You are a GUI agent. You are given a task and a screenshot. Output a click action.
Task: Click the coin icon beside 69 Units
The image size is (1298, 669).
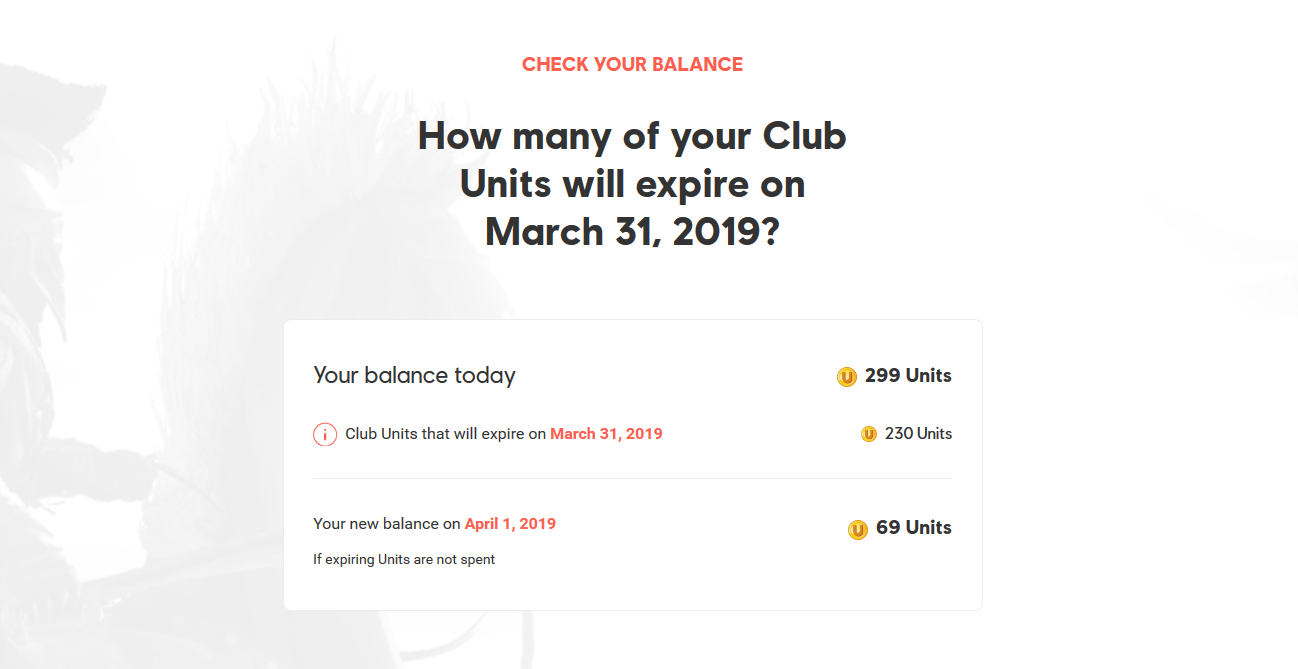tap(858, 529)
